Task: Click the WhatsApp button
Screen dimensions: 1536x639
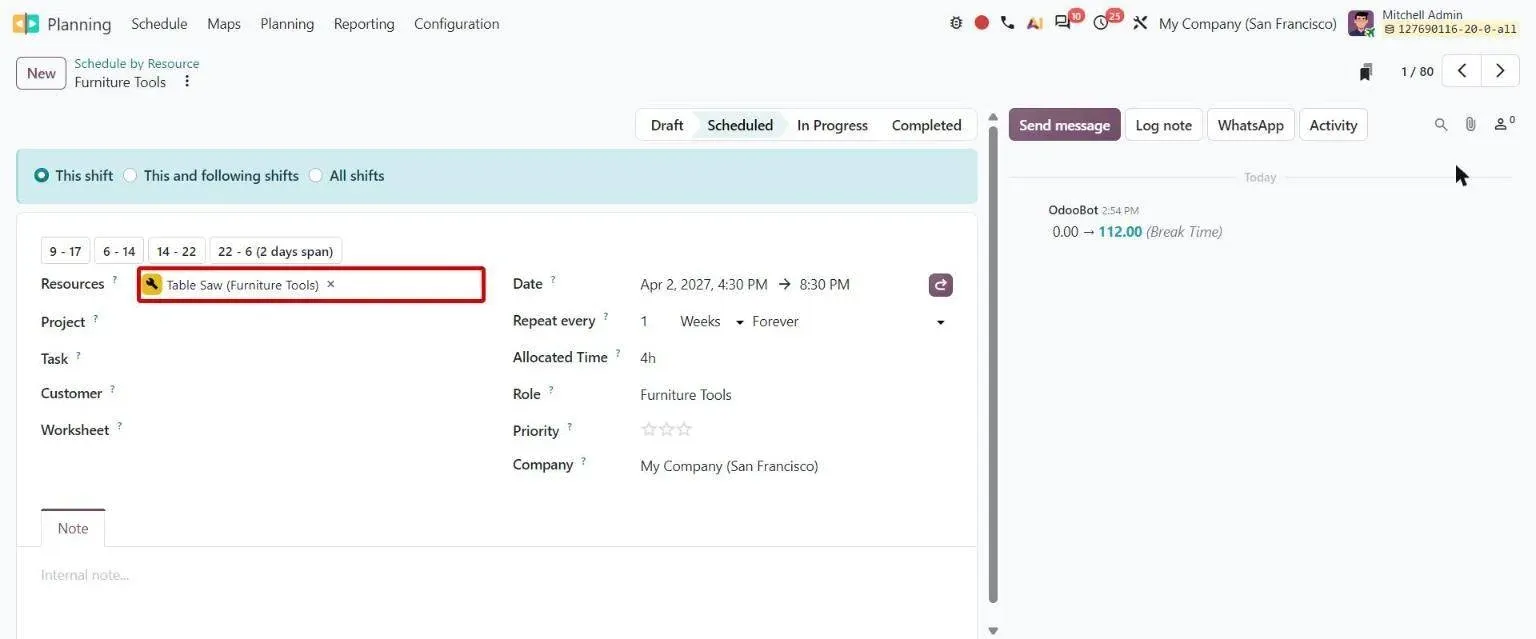Action: click(x=1250, y=125)
